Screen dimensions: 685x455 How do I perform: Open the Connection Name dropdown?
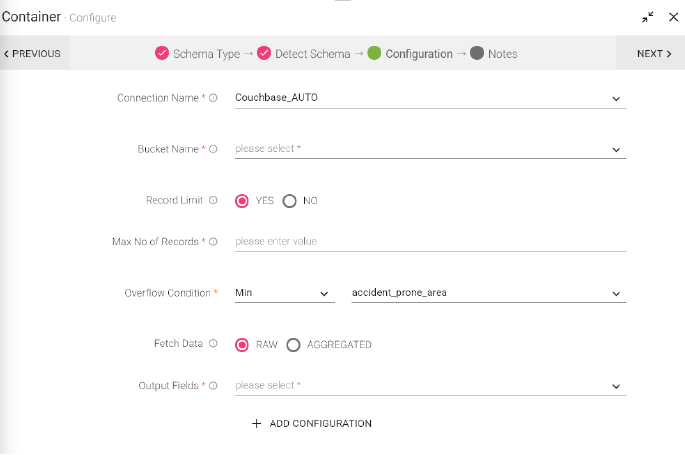click(616, 98)
